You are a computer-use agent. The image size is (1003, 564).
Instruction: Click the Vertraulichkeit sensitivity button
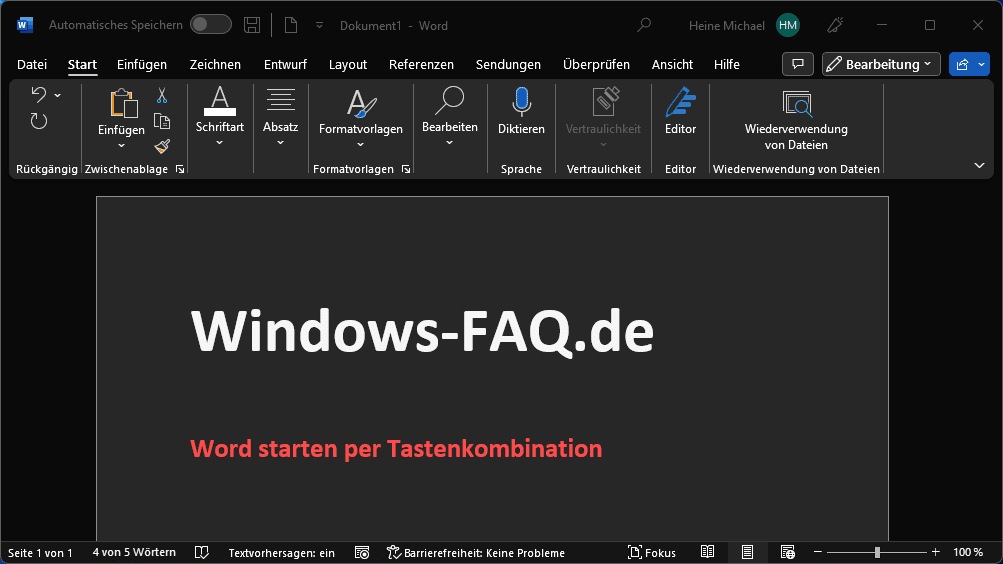coord(603,118)
